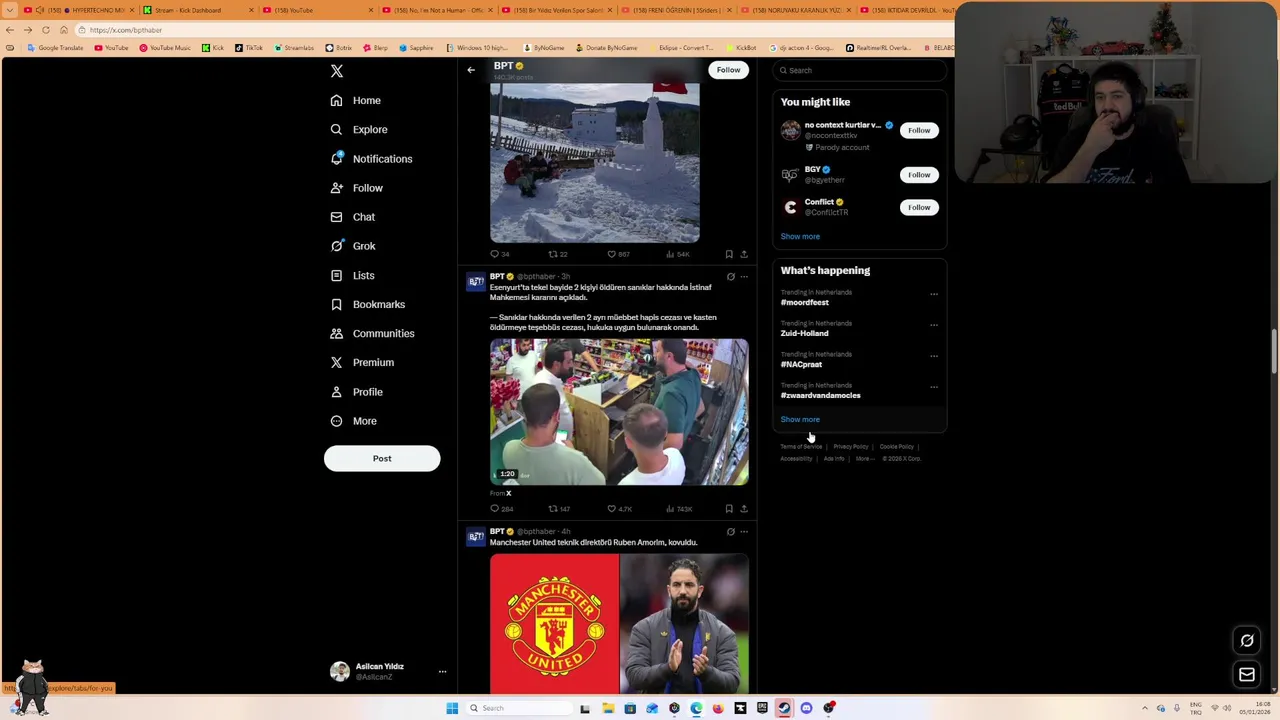Show more under You might like
Image resolution: width=1280 pixels, height=720 pixels.
pyautogui.click(x=800, y=236)
